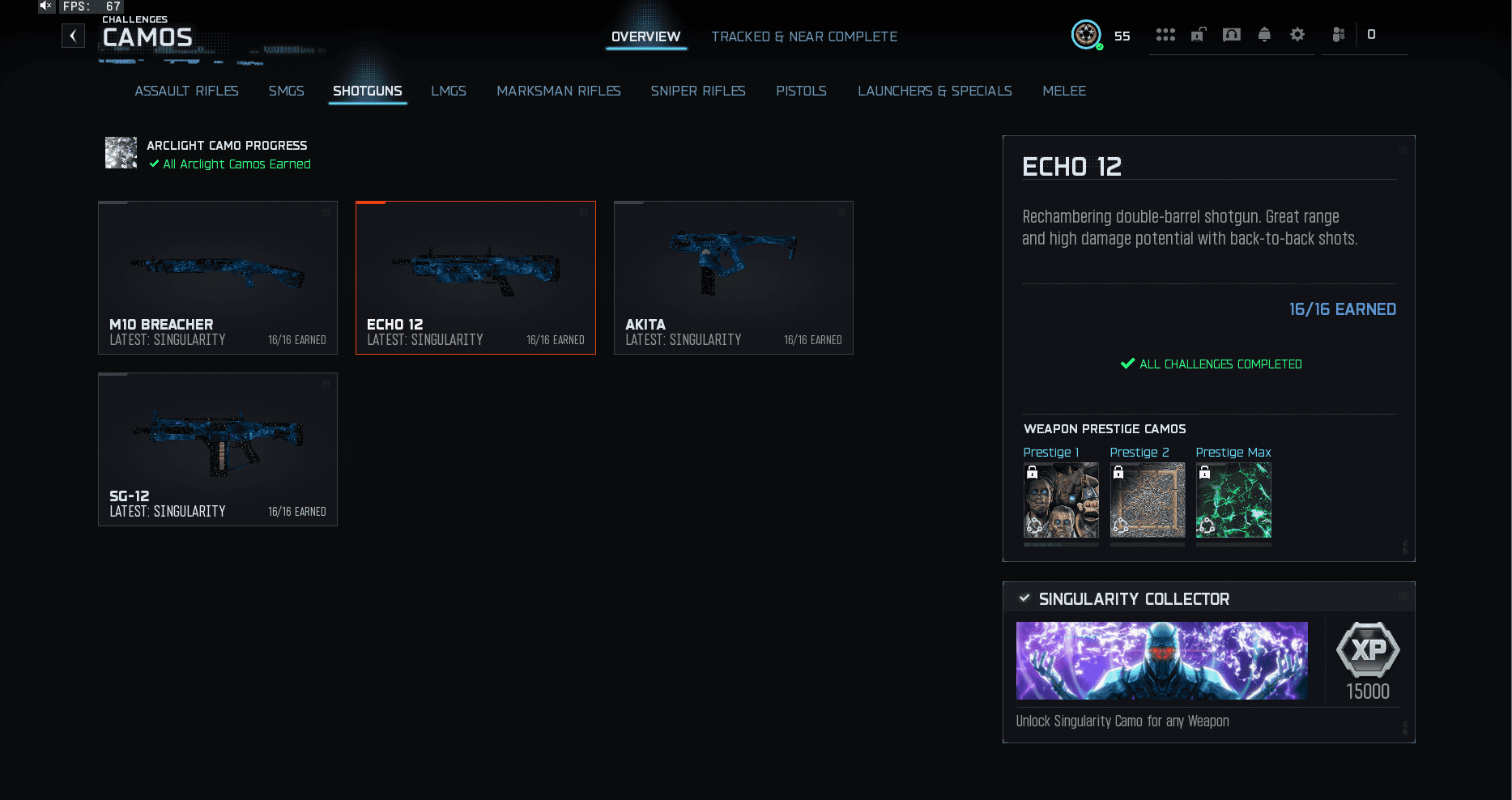Click the muted speaker icon
Viewport: 1512px width, 800px height.
coord(46,6)
